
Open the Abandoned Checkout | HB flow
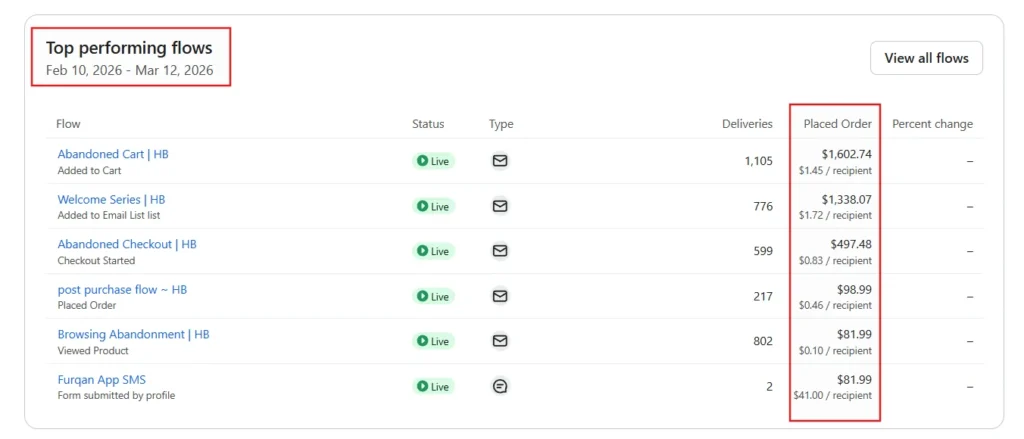[127, 244]
